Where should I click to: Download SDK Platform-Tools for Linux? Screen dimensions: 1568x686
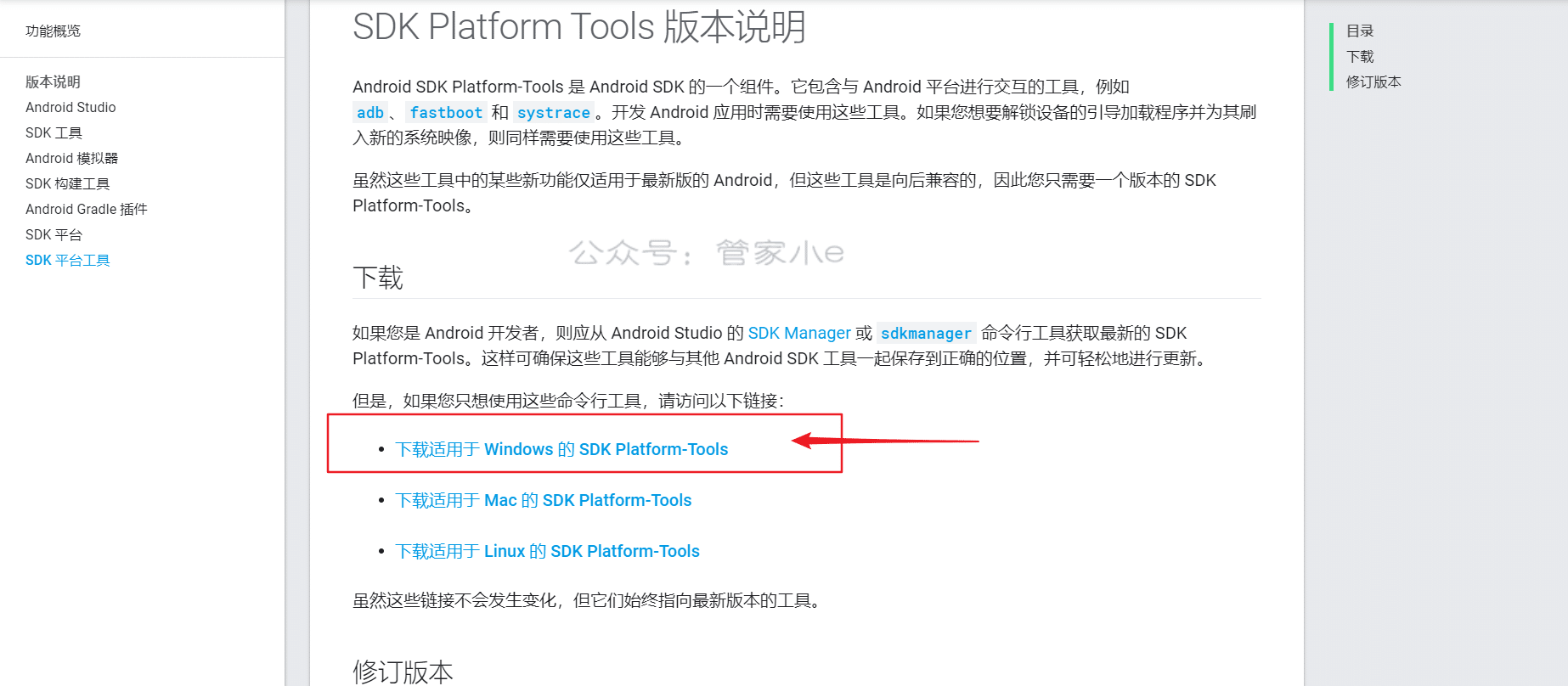tap(548, 551)
